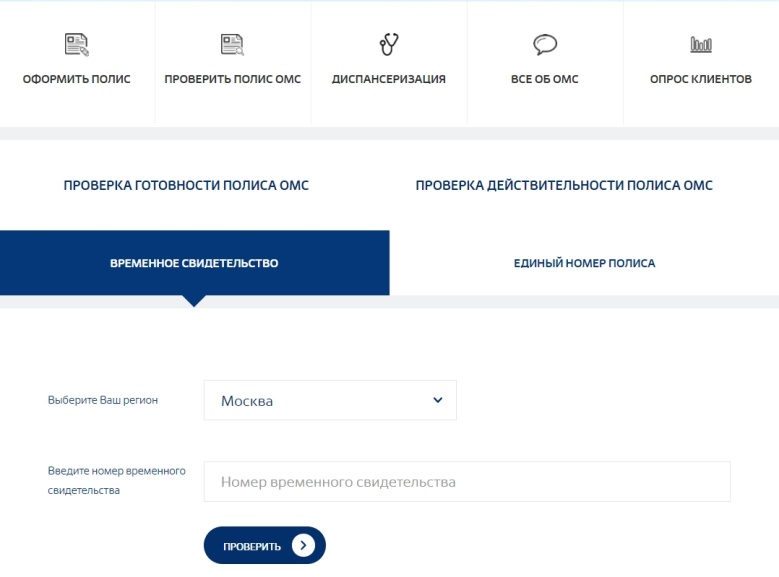
Task: Focus the Номер временного свидетельства input field
Action: coord(467,482)
